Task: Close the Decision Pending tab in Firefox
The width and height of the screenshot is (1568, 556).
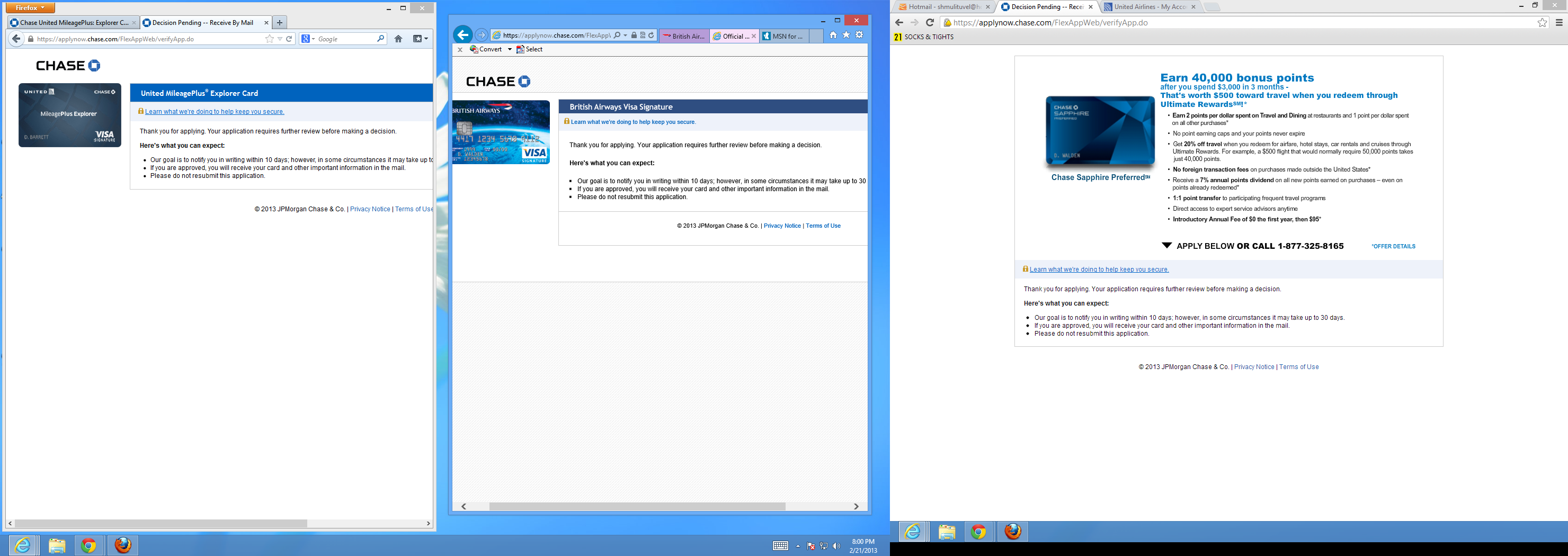Action: coord(266,23)
